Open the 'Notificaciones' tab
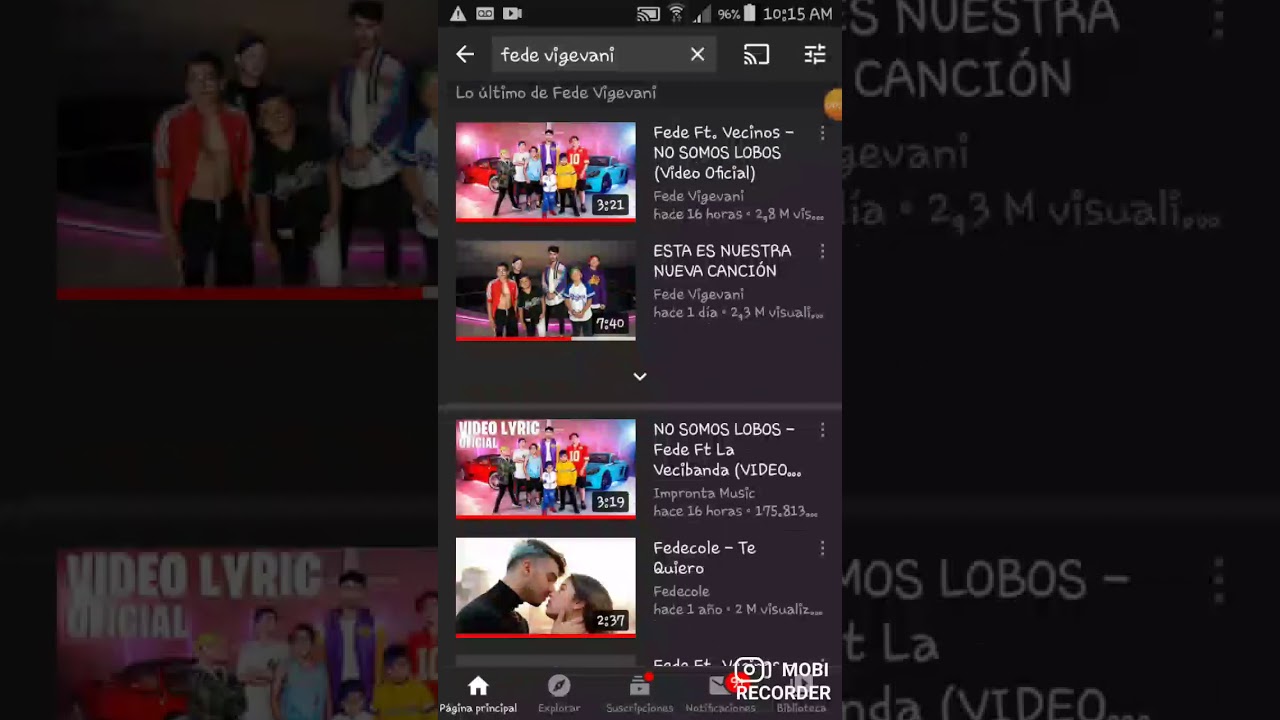 pyautogui.click(x=720, y=694)
